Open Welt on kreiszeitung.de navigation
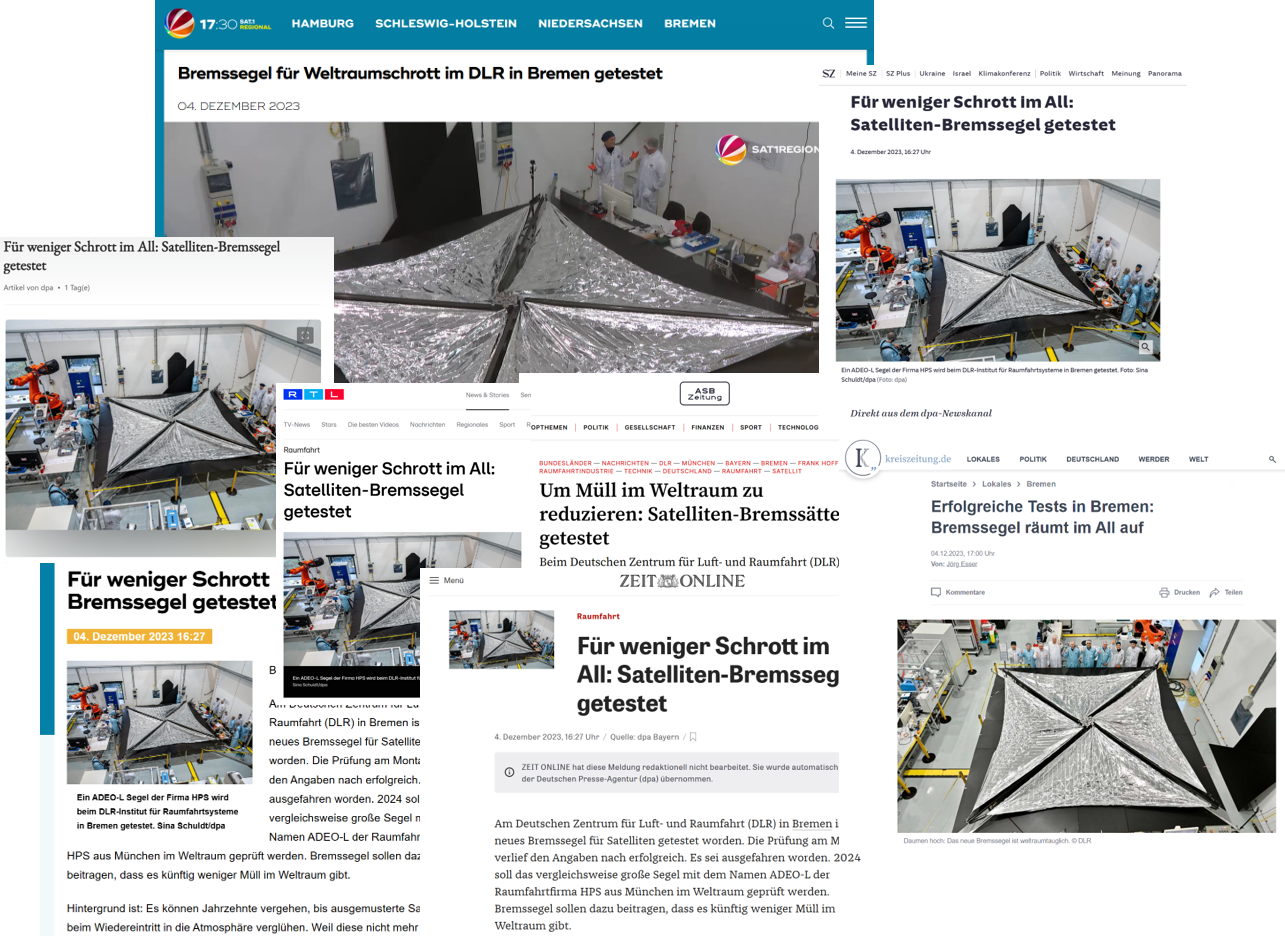This screenshot has width=1285, height=940. pyautogui.click(x=1198, y=459)
